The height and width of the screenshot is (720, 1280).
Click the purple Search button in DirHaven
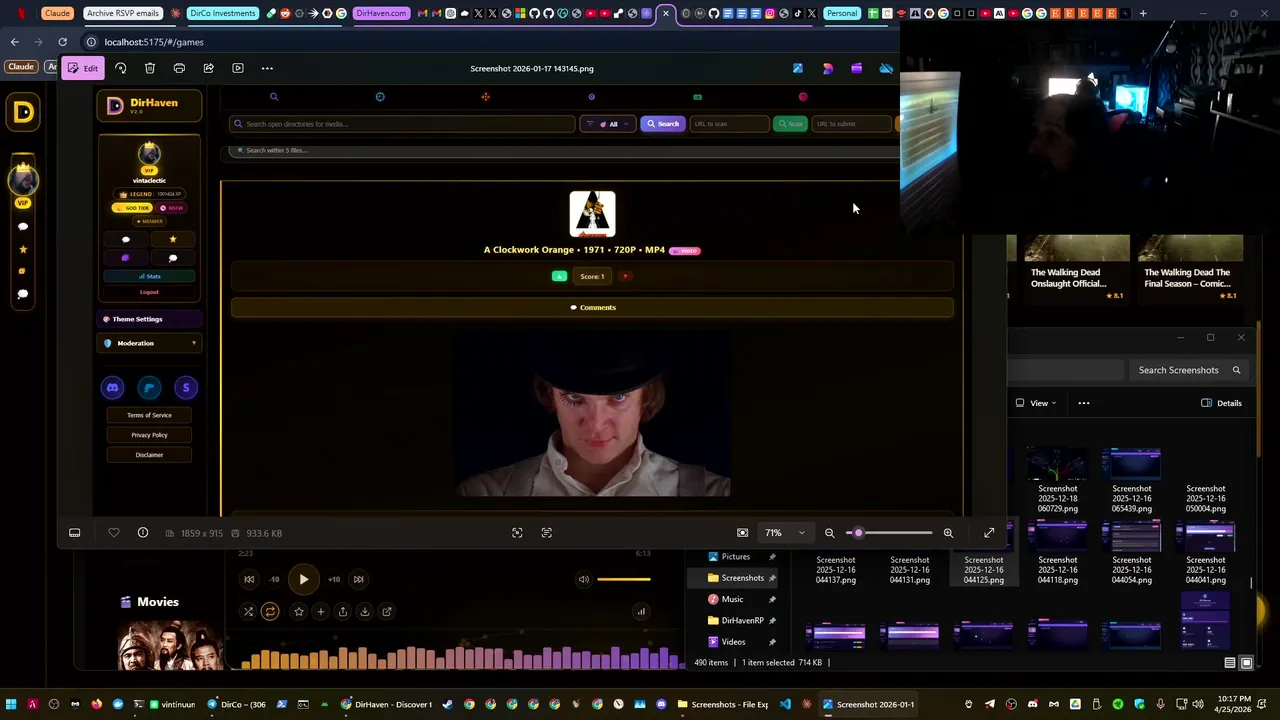tap(663, 124)
